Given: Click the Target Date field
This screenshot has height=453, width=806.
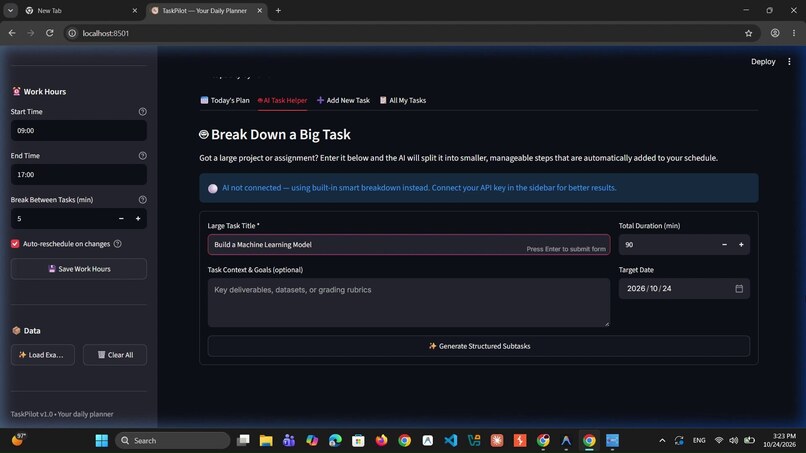Looking at the screenshot, I should (684, 288).
